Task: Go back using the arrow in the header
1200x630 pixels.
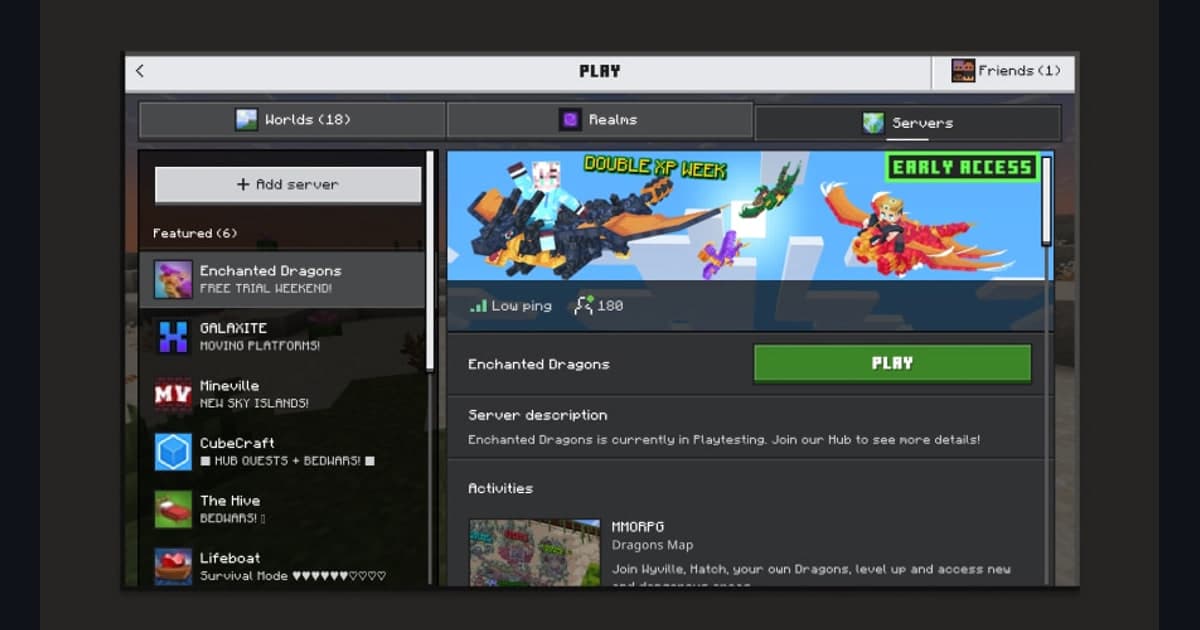Action: pyautogui.click(x=139, y=71)
